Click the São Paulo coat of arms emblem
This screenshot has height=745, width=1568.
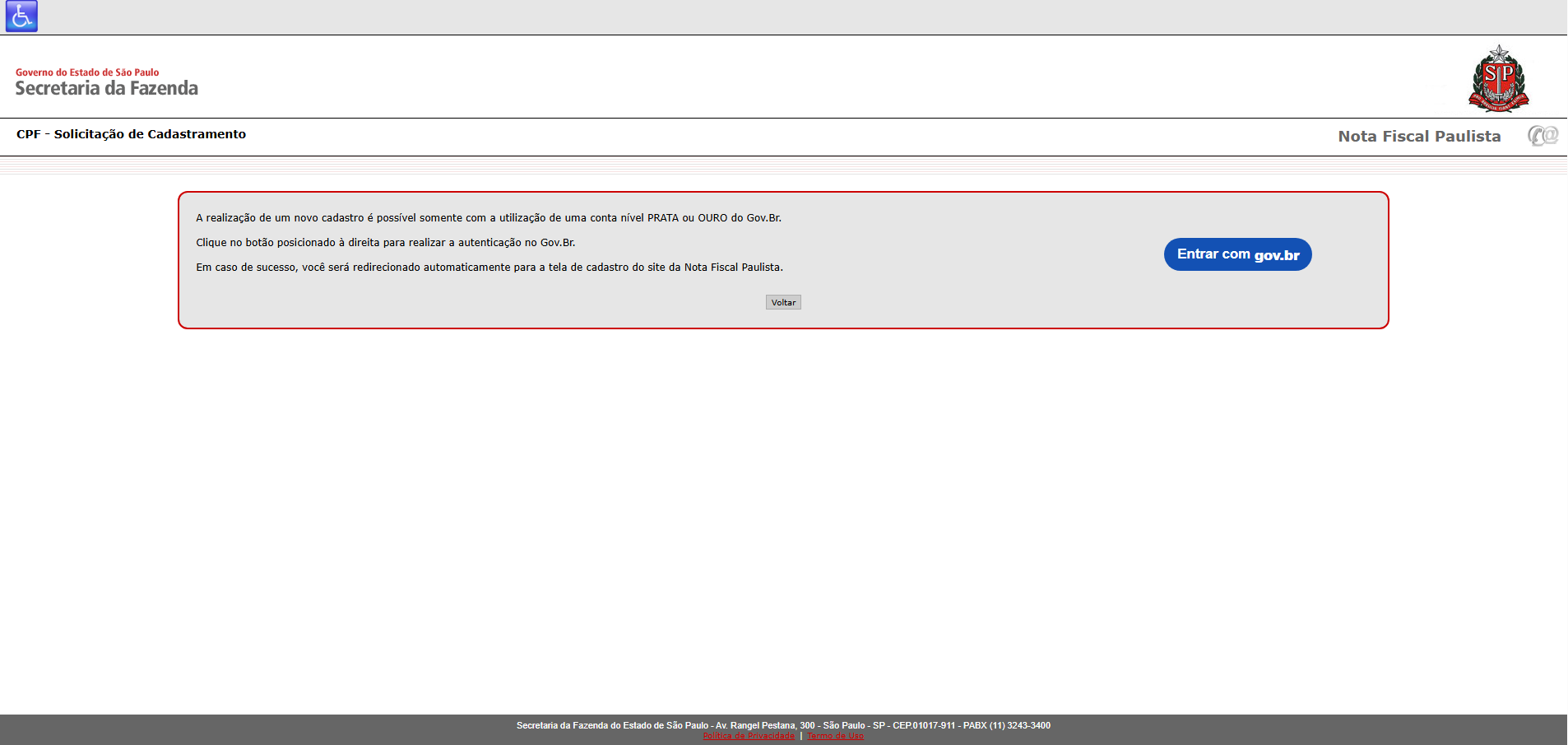pyautogui.click(x=1498, y=78)
